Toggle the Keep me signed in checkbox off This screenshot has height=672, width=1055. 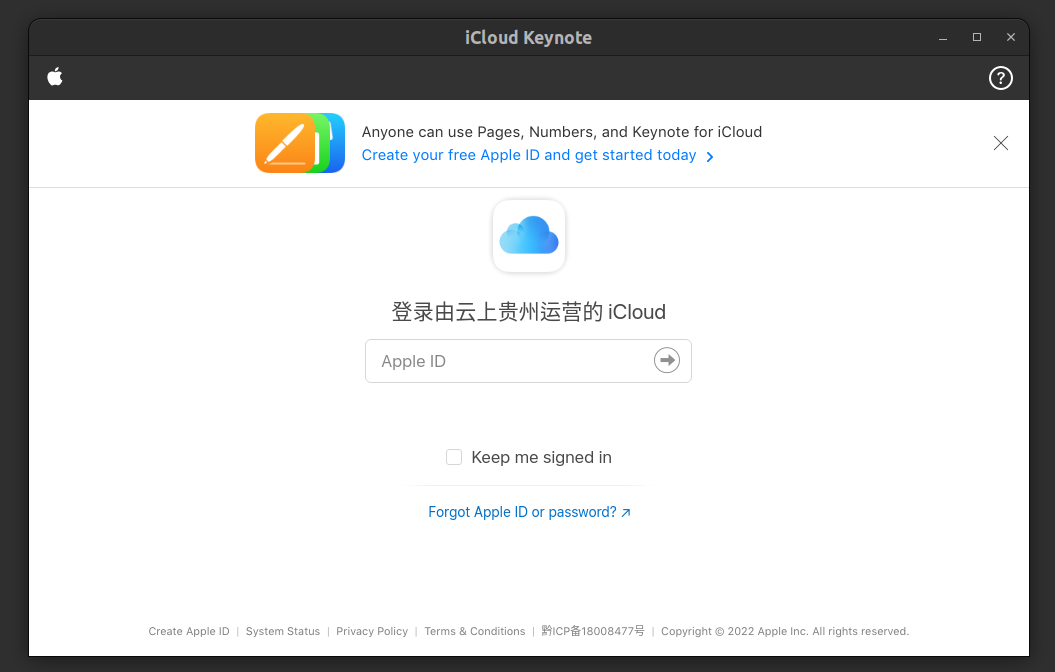tap(454, 457)
